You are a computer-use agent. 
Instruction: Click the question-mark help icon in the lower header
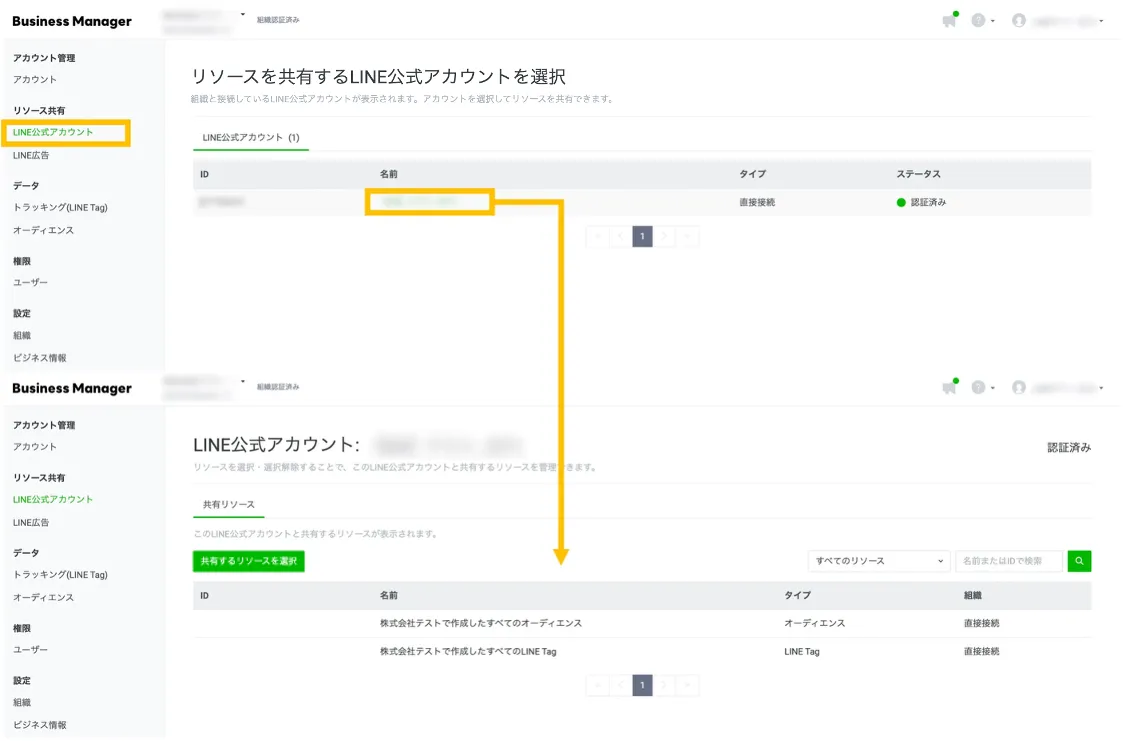[978, 388]
